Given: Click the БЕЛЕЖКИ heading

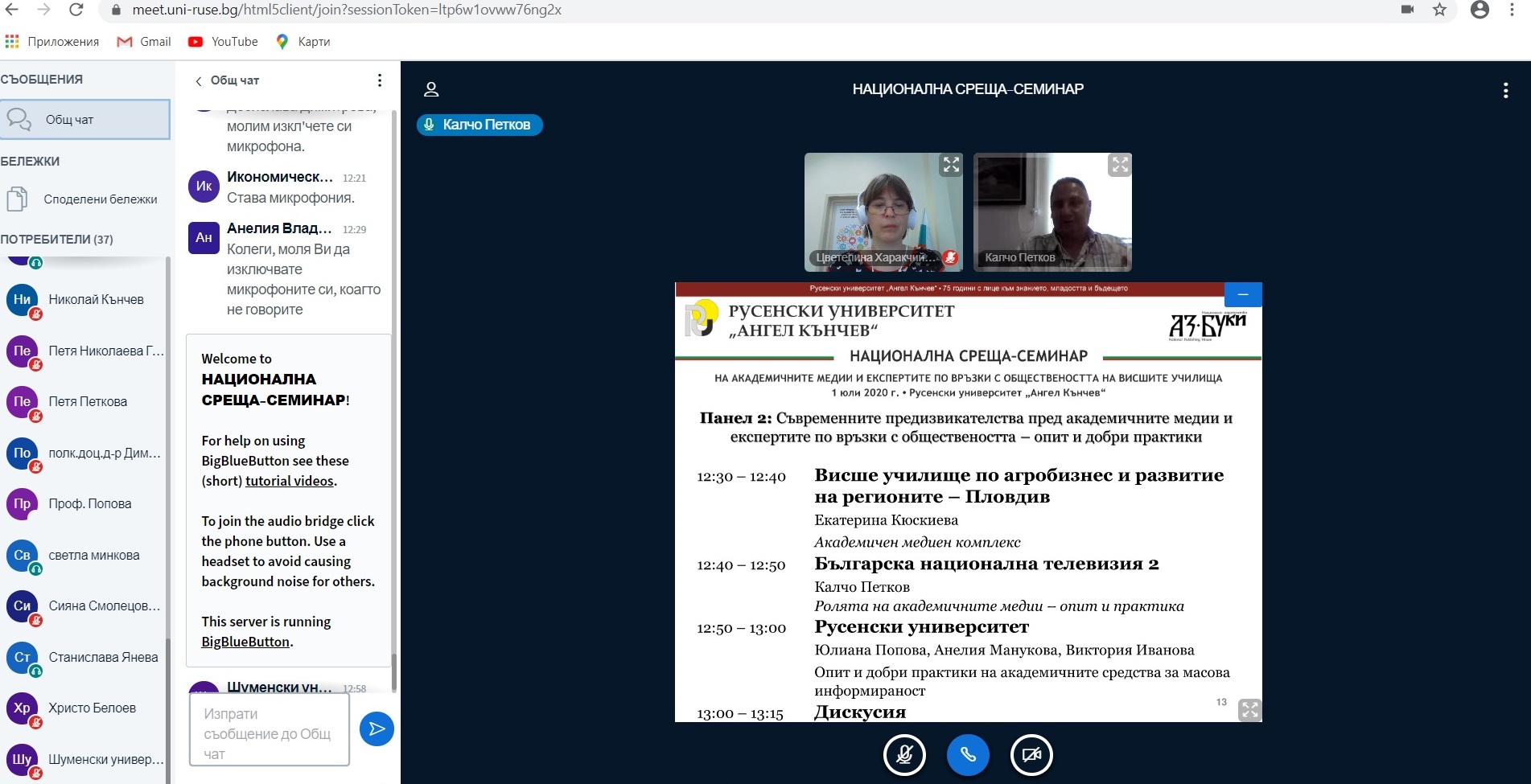Looking at the screenshot, I should (x=30, y=162).
